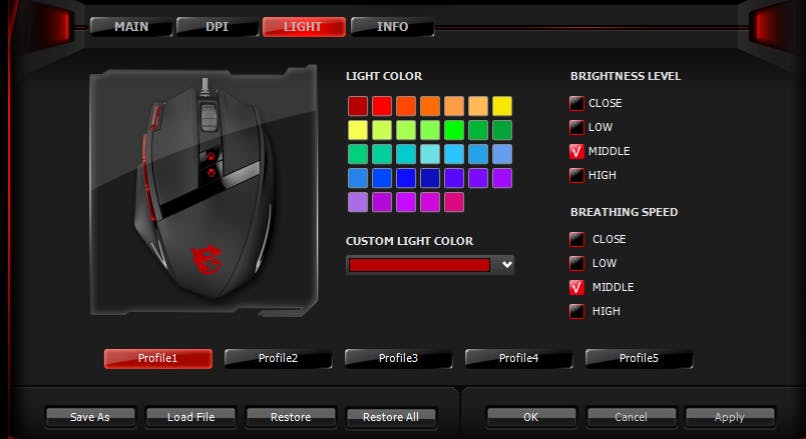Image resolution: width=806 pixels, height=439 pixels.
Task: Set brightness level to LOW
Action: pos(577,127)
